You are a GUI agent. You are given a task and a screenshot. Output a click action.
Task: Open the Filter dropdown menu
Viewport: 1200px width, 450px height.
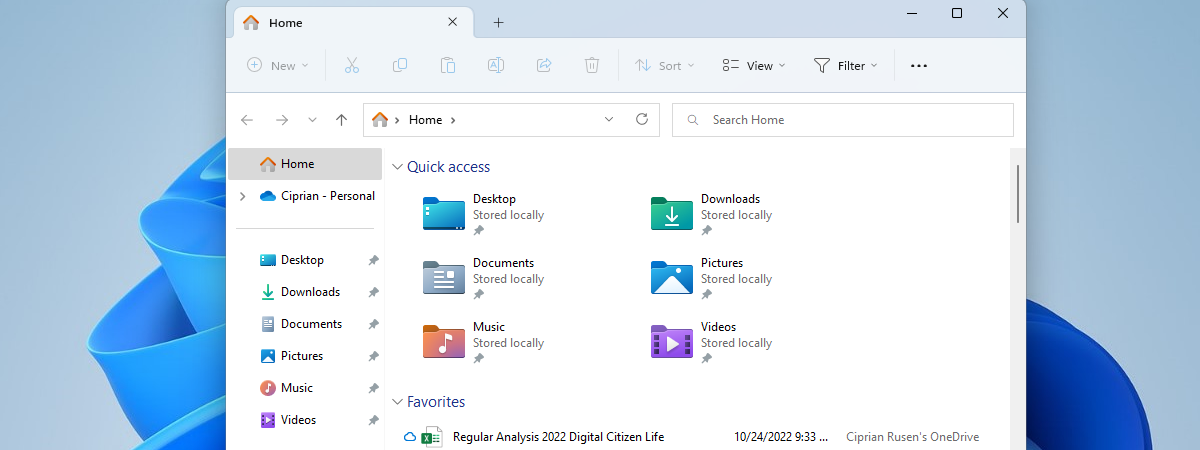point(845,66)
